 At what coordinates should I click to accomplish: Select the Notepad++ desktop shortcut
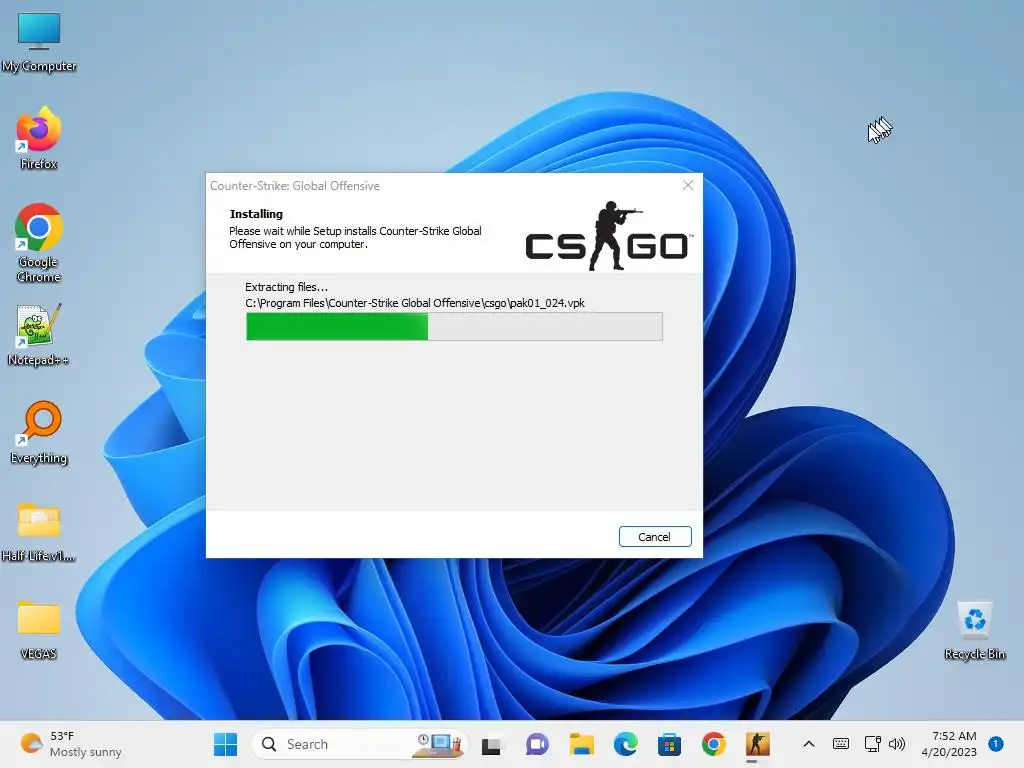pos(39,335)
